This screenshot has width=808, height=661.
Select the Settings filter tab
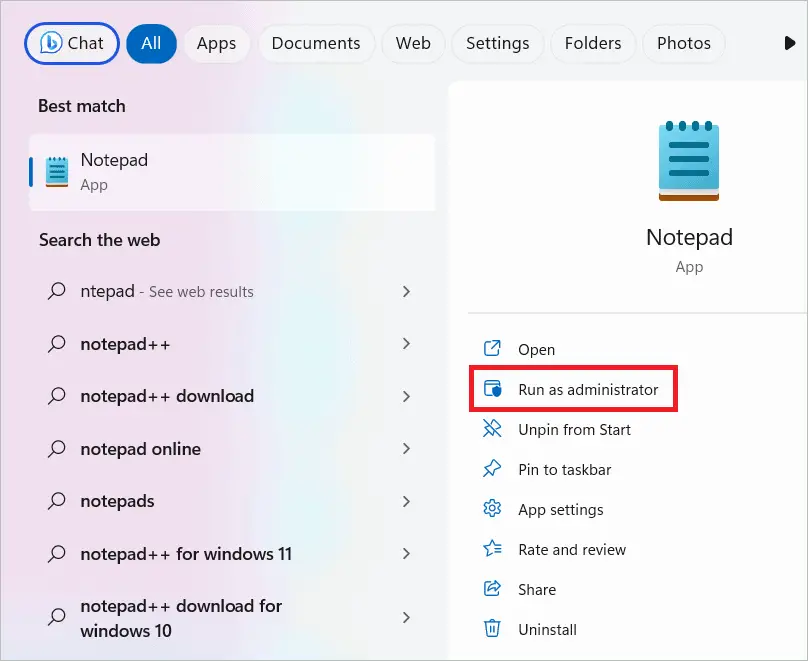pyautogui.click(x=497, y=43)
